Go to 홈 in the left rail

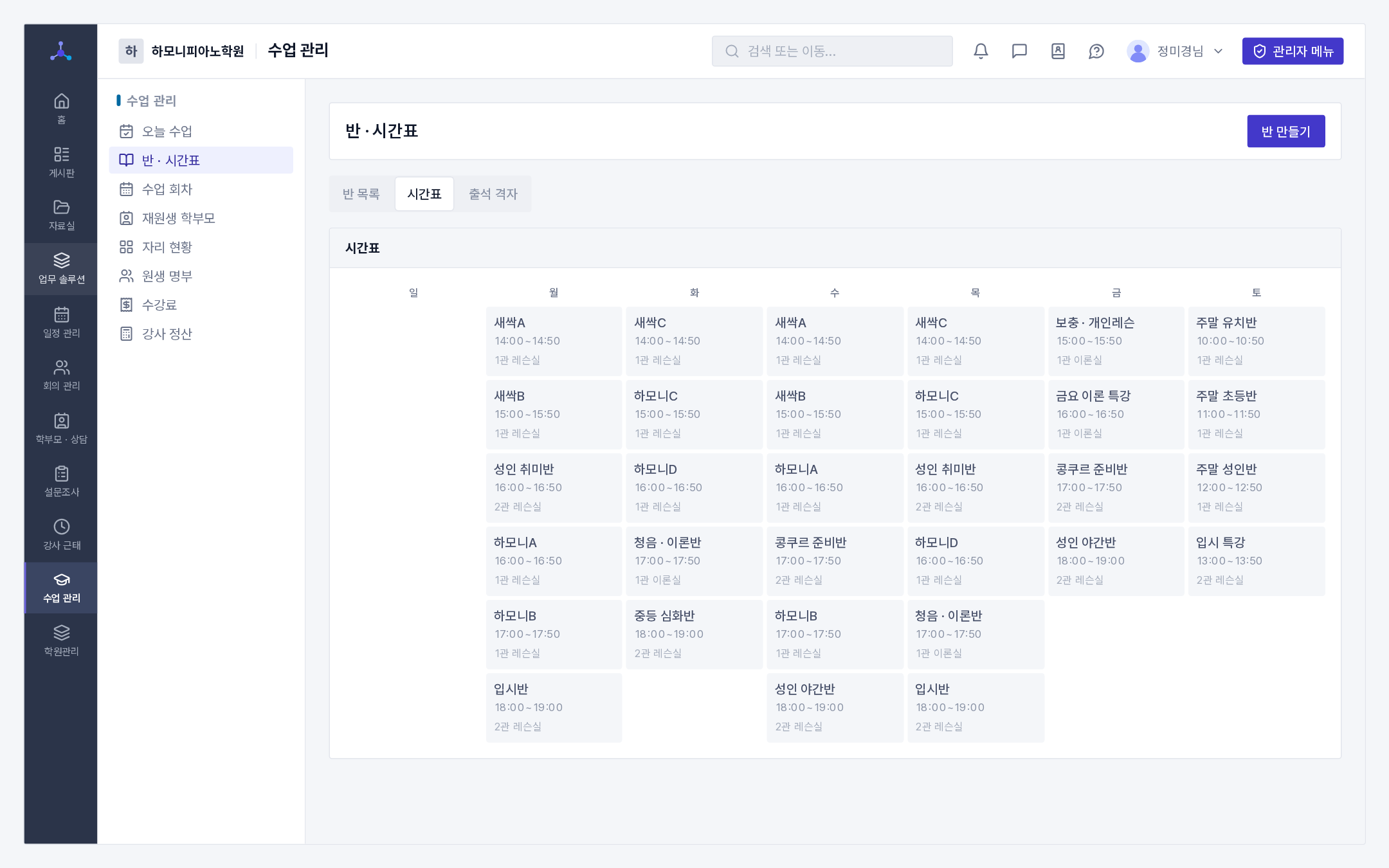(x=61, y=109)
